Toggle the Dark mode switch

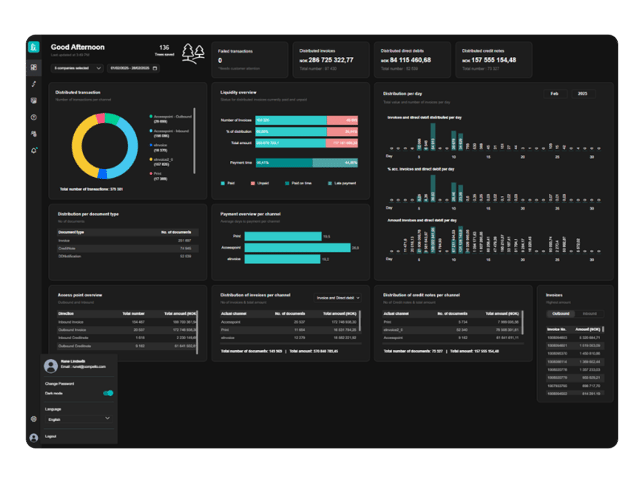point(108,393)
